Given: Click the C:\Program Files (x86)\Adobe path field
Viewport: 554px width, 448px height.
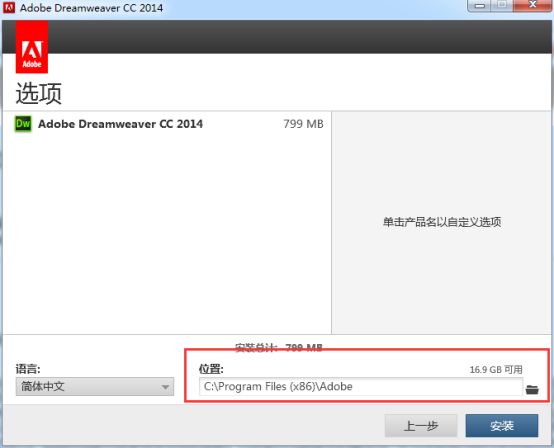Looking at the screenshot, I should [x=361, y=387].
